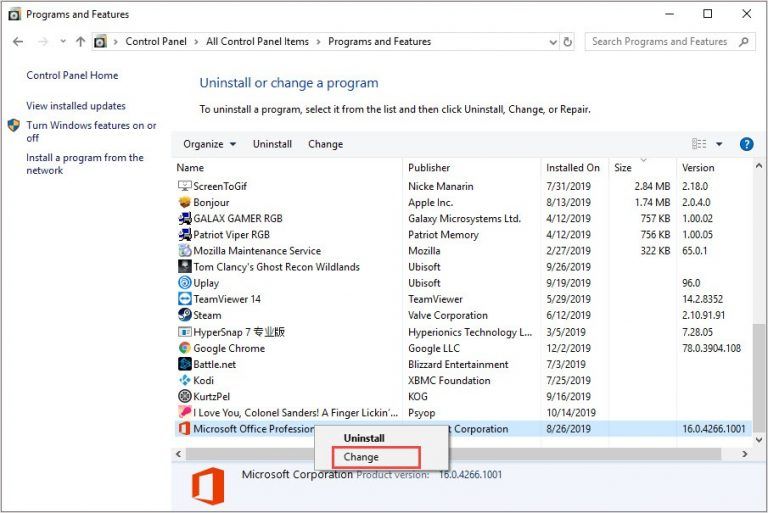768x513 pixels.
Task: Click Uninstall in the toolbar
Action: [272, 144]
